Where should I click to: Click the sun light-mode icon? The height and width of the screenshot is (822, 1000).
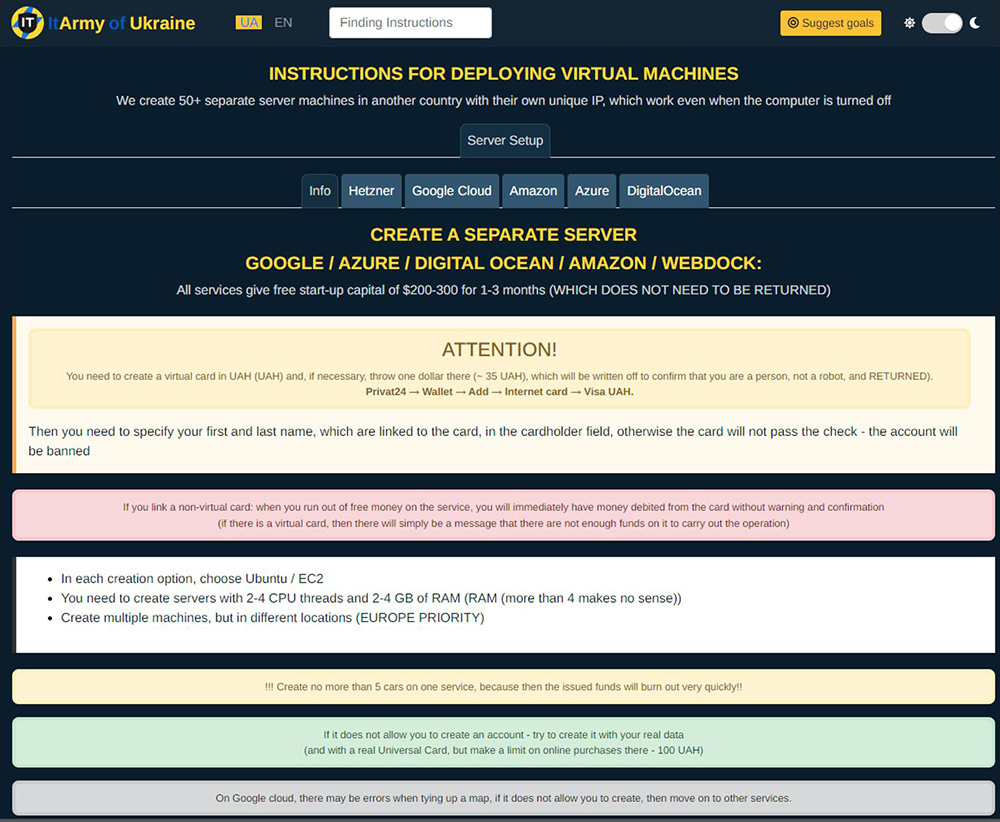(x=909, y=23)
